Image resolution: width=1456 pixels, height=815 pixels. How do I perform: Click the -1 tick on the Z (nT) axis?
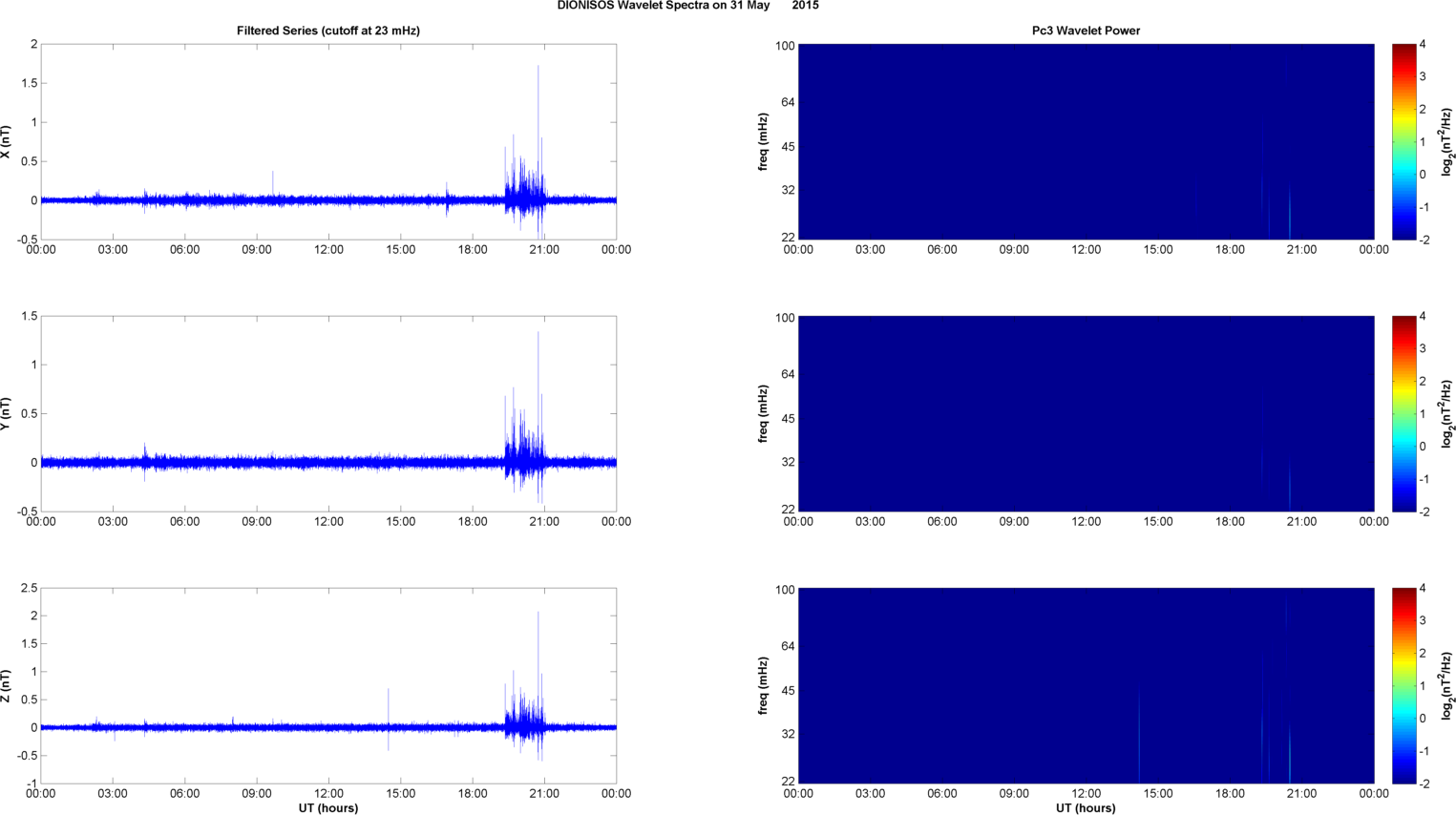[32, 784]
